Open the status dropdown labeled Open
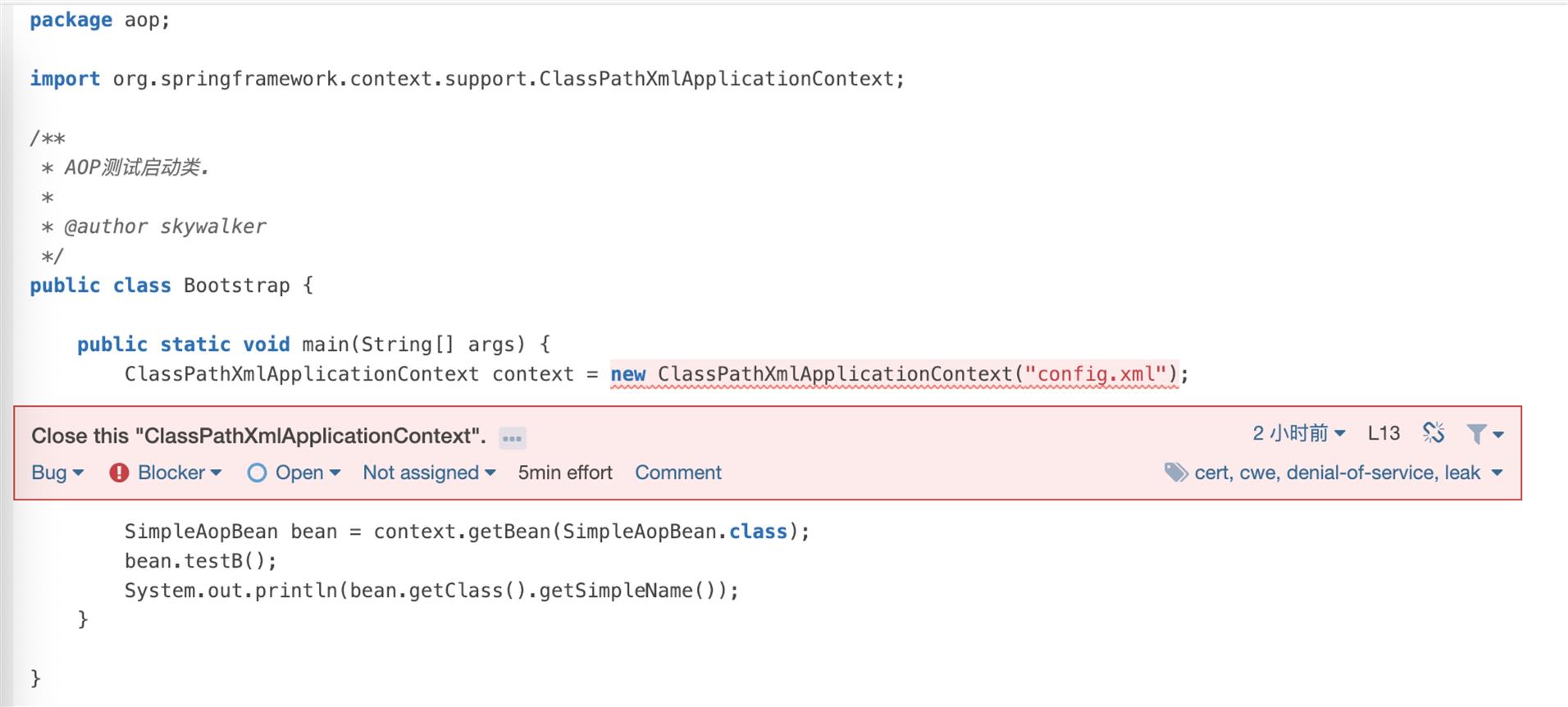This screenshot has height=707, width=1568. pyautogui.click(x=308, y=472)
